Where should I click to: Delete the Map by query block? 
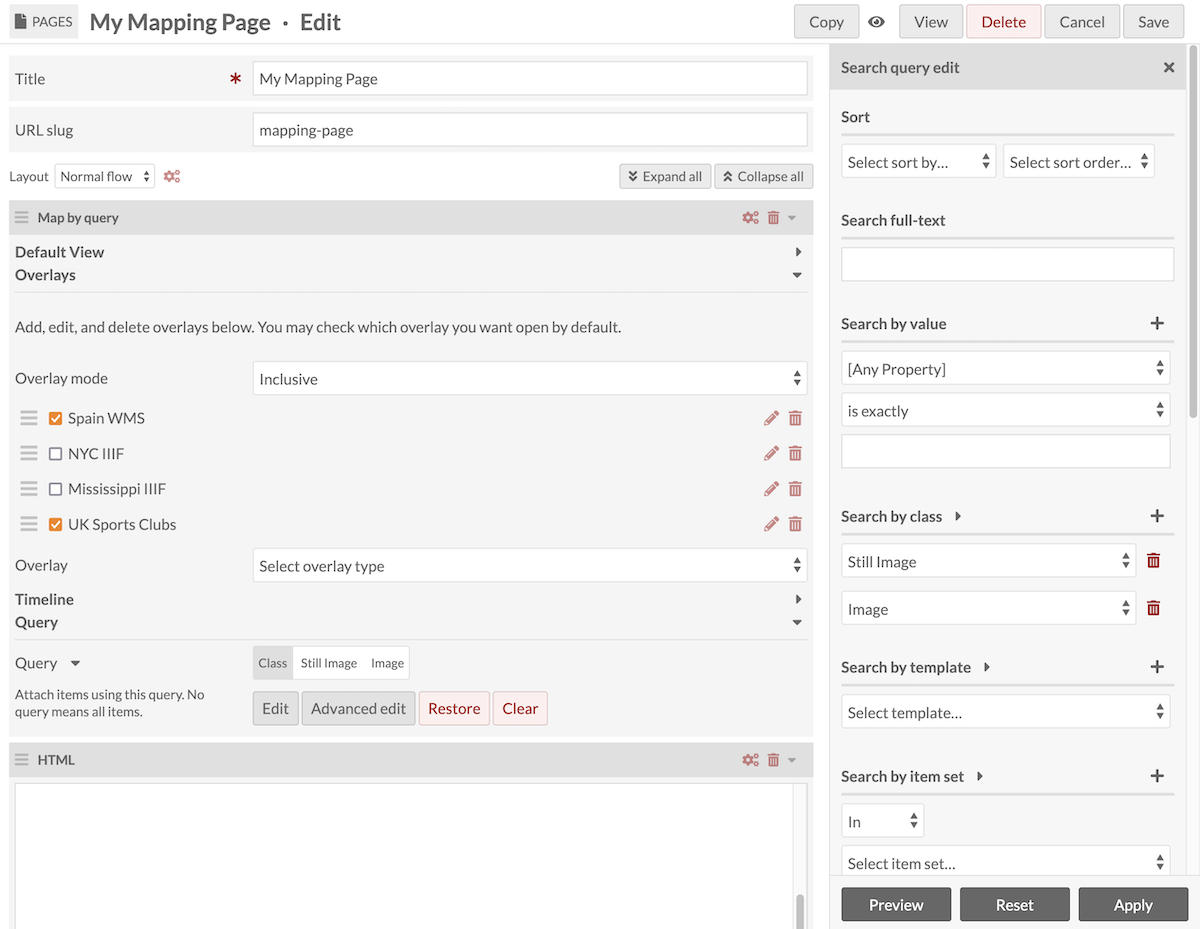(773, 217)
